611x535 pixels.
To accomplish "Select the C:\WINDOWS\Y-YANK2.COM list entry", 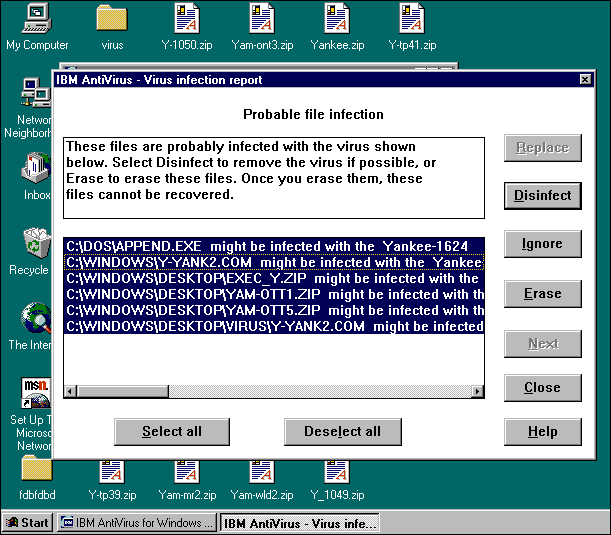I will (x=274, y=262).
